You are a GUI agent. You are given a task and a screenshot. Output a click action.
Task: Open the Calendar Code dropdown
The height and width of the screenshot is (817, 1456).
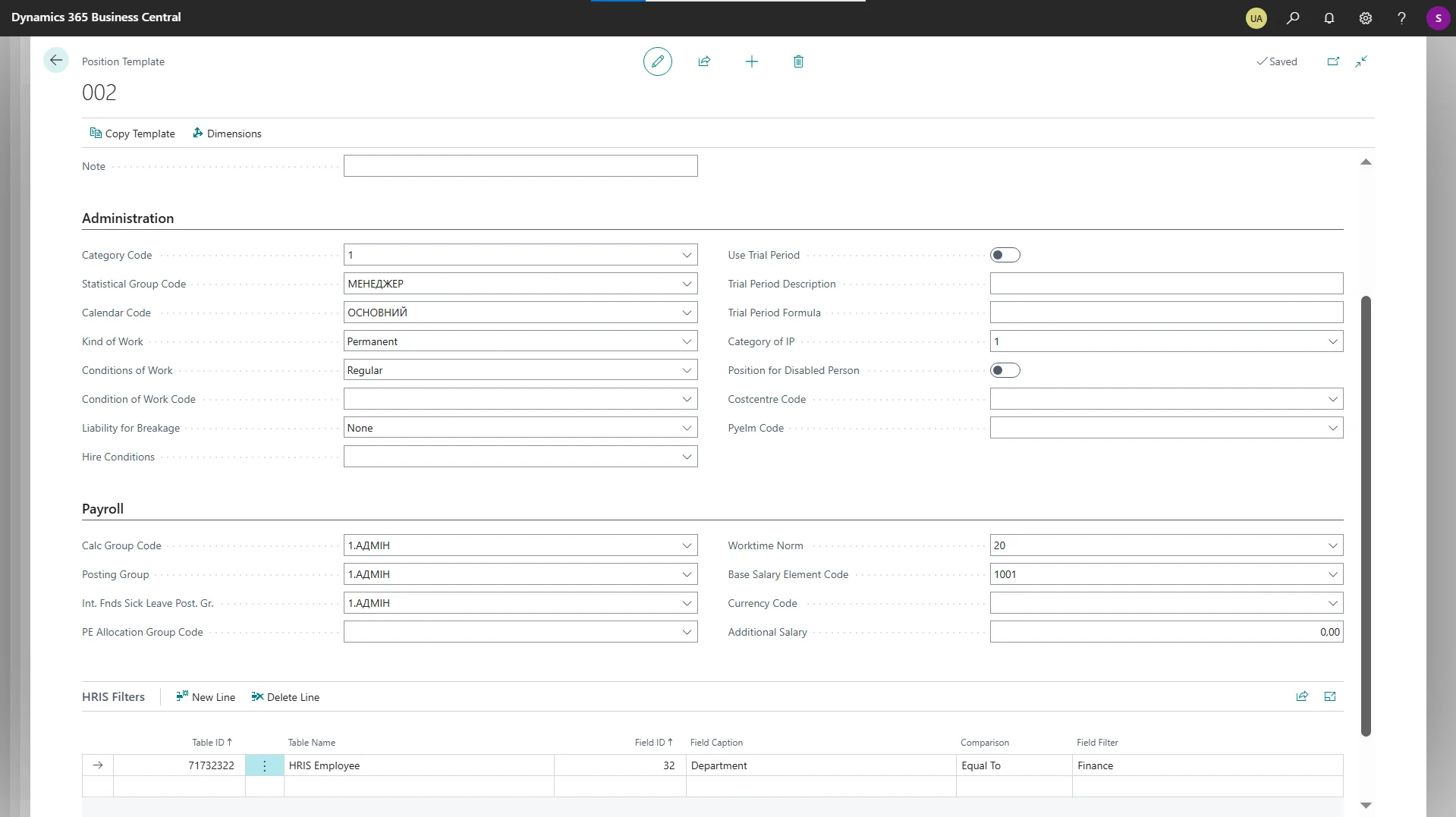686,313
